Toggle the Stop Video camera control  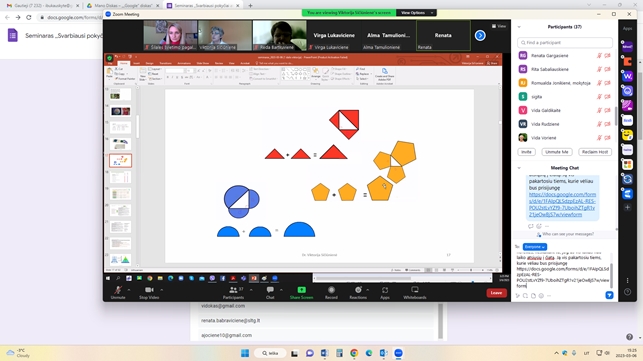(149, 290)
